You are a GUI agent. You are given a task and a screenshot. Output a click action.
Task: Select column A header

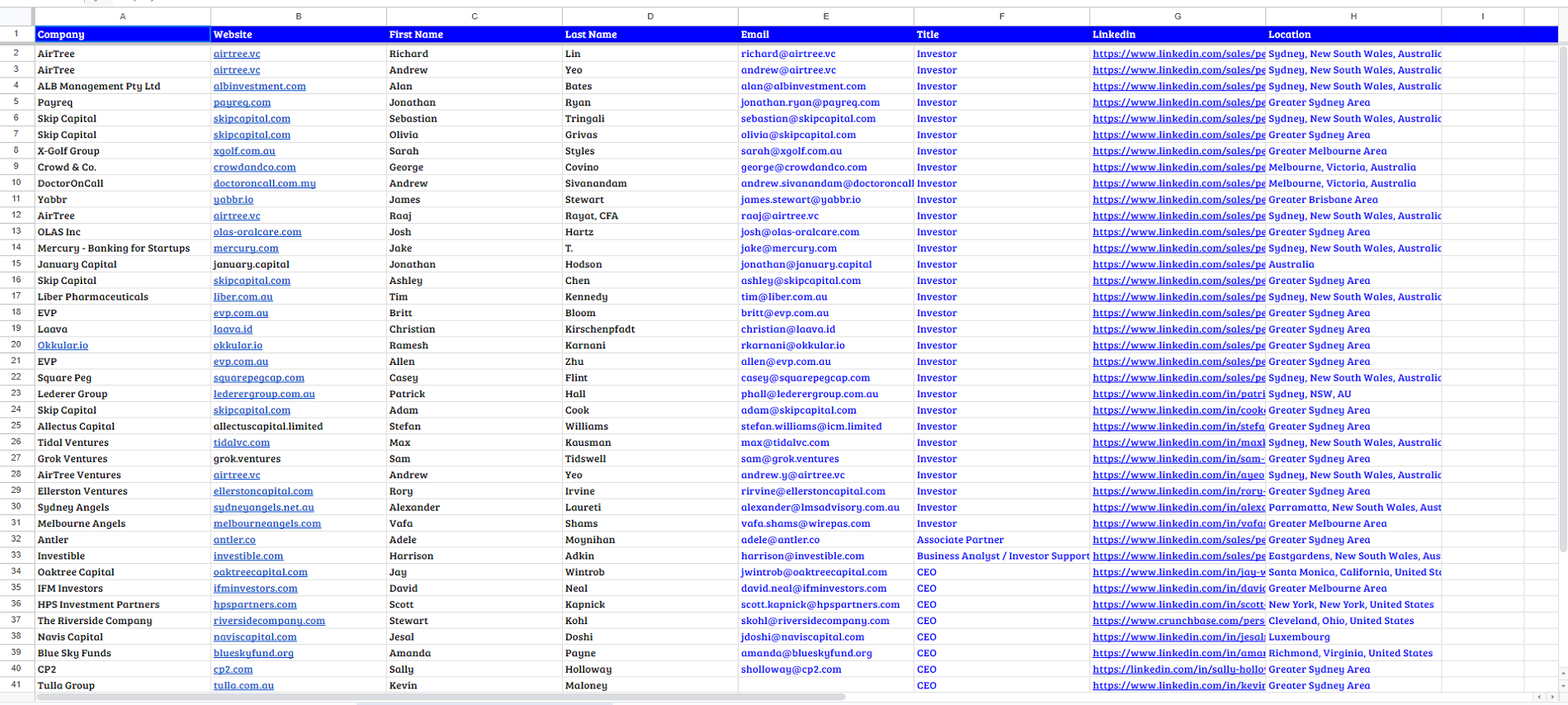[x=122, y=17]
